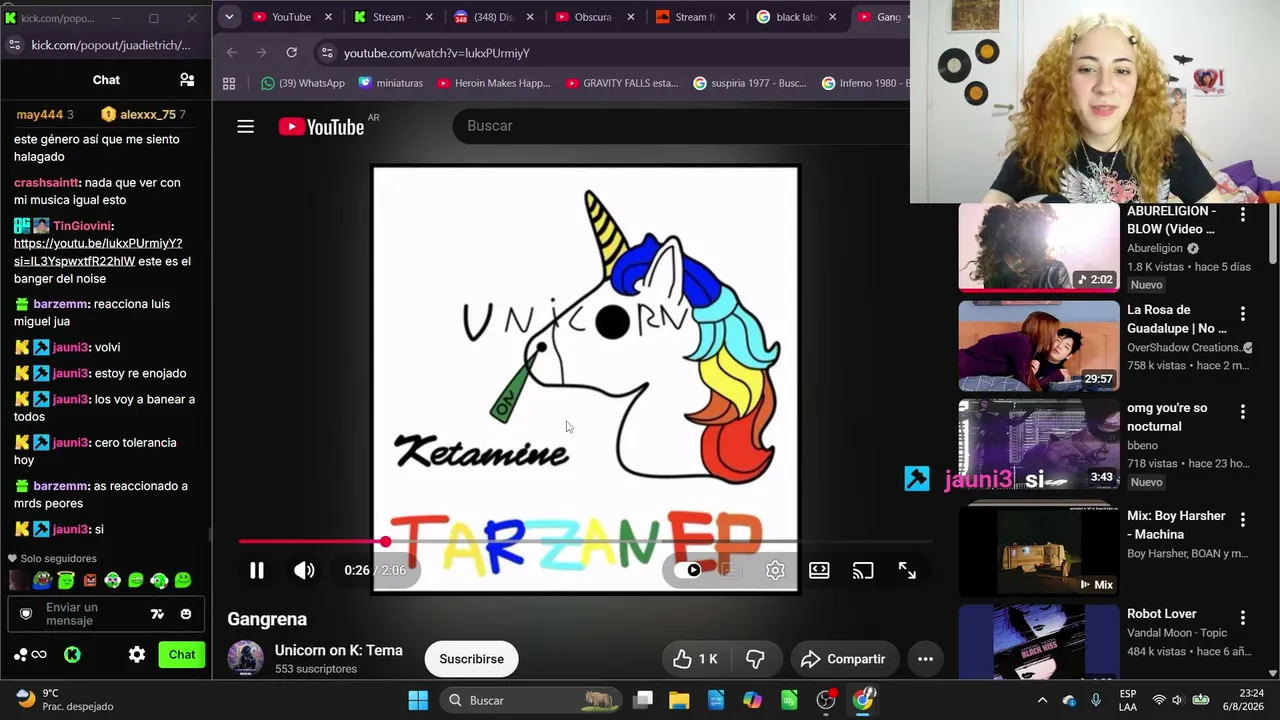
Task: Open options for ABURELIGION - BLOW video
Action: click(1243, 215)
